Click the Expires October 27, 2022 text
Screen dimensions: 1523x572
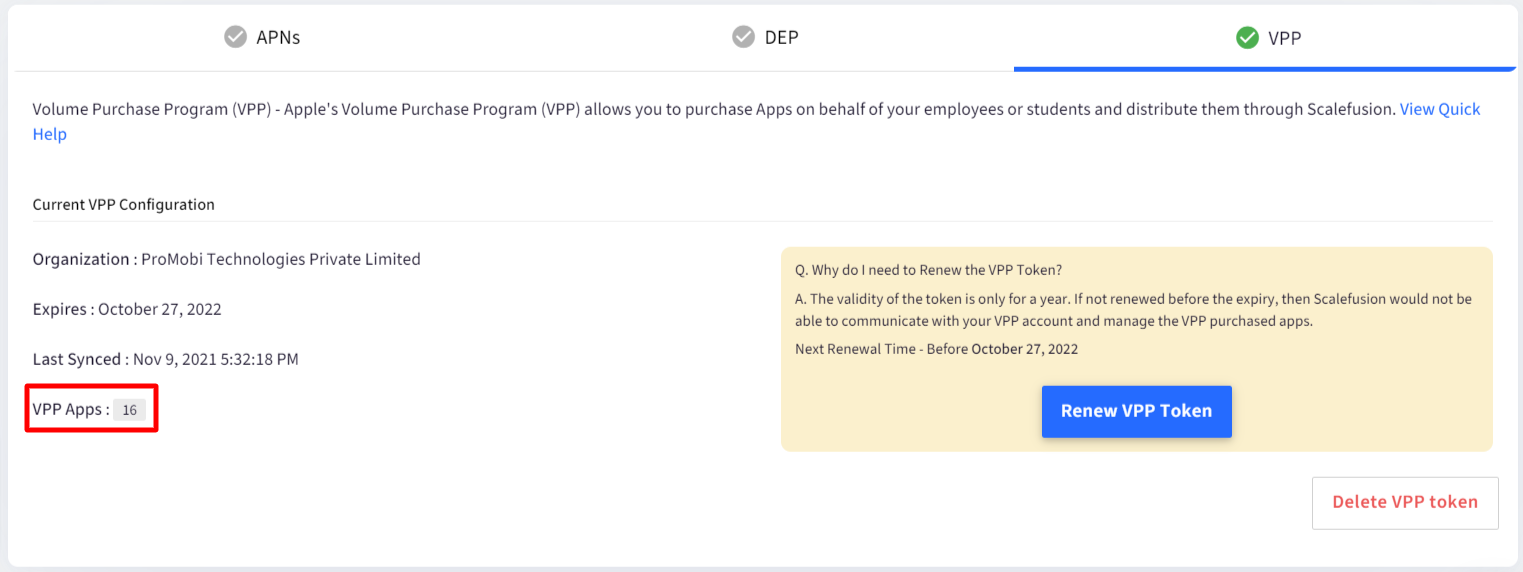[x=127, y=309]
